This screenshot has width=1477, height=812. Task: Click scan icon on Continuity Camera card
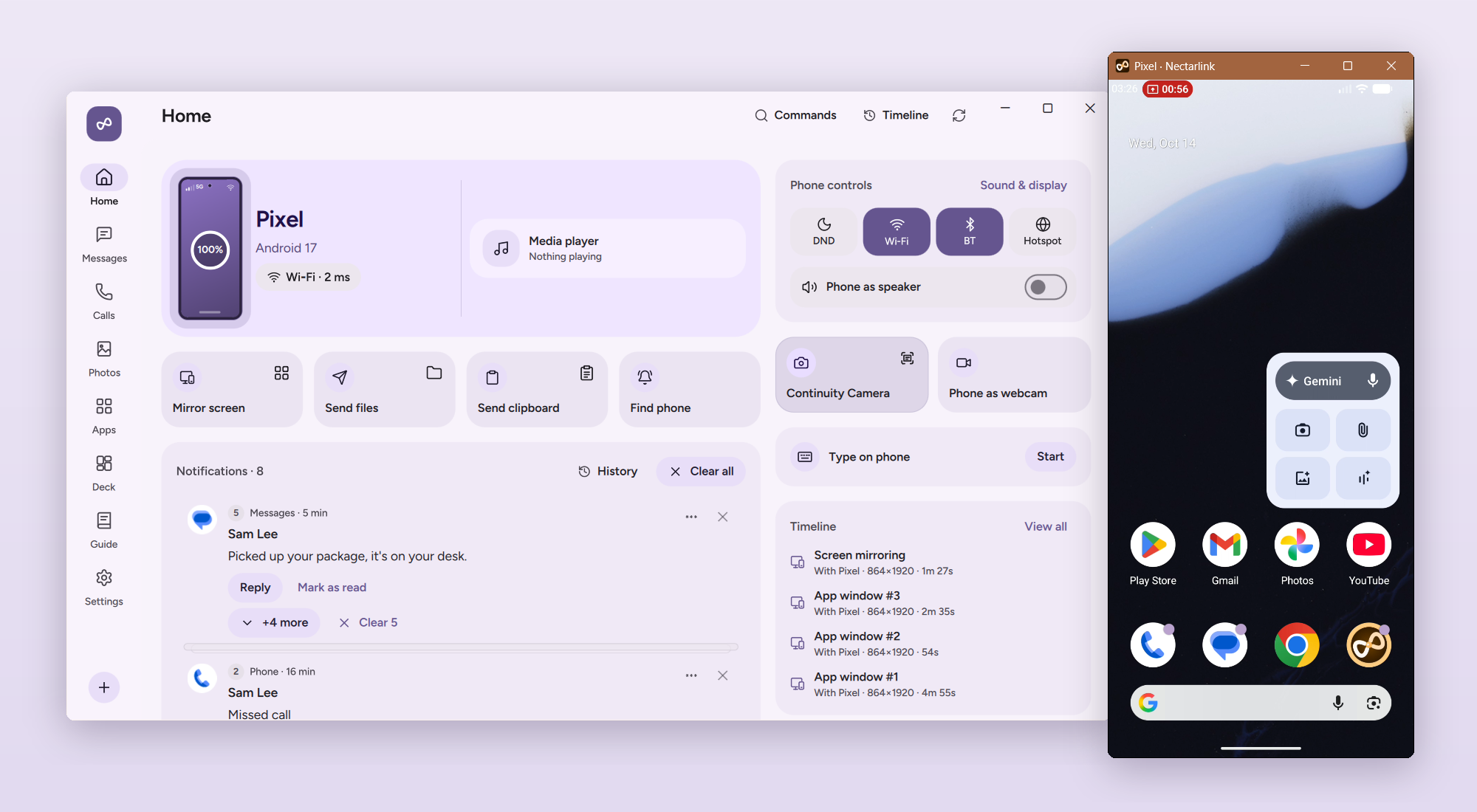(x=907, y=358)
